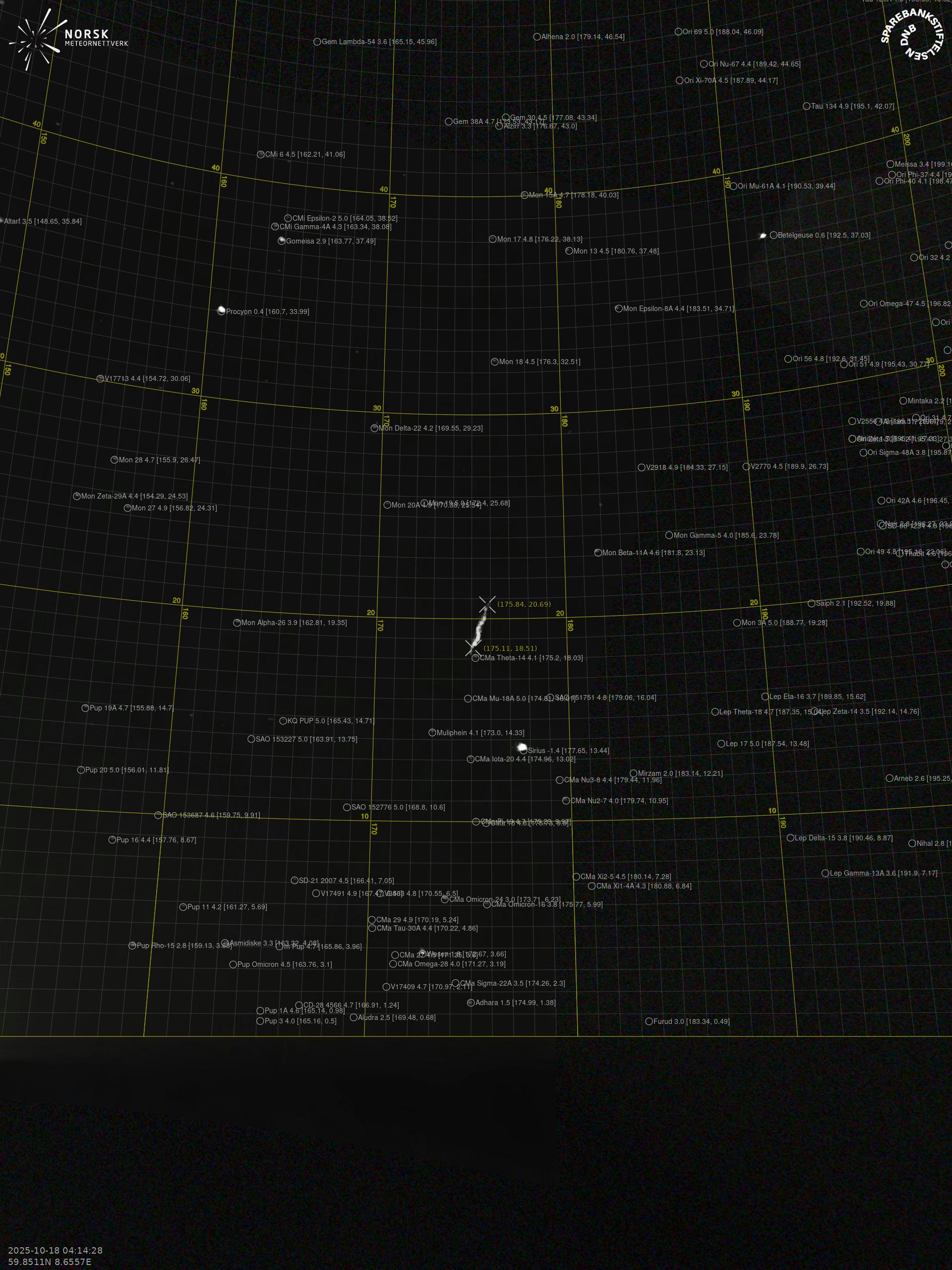Click the coordinate label 175.11, 18.51

coord(510,648)
